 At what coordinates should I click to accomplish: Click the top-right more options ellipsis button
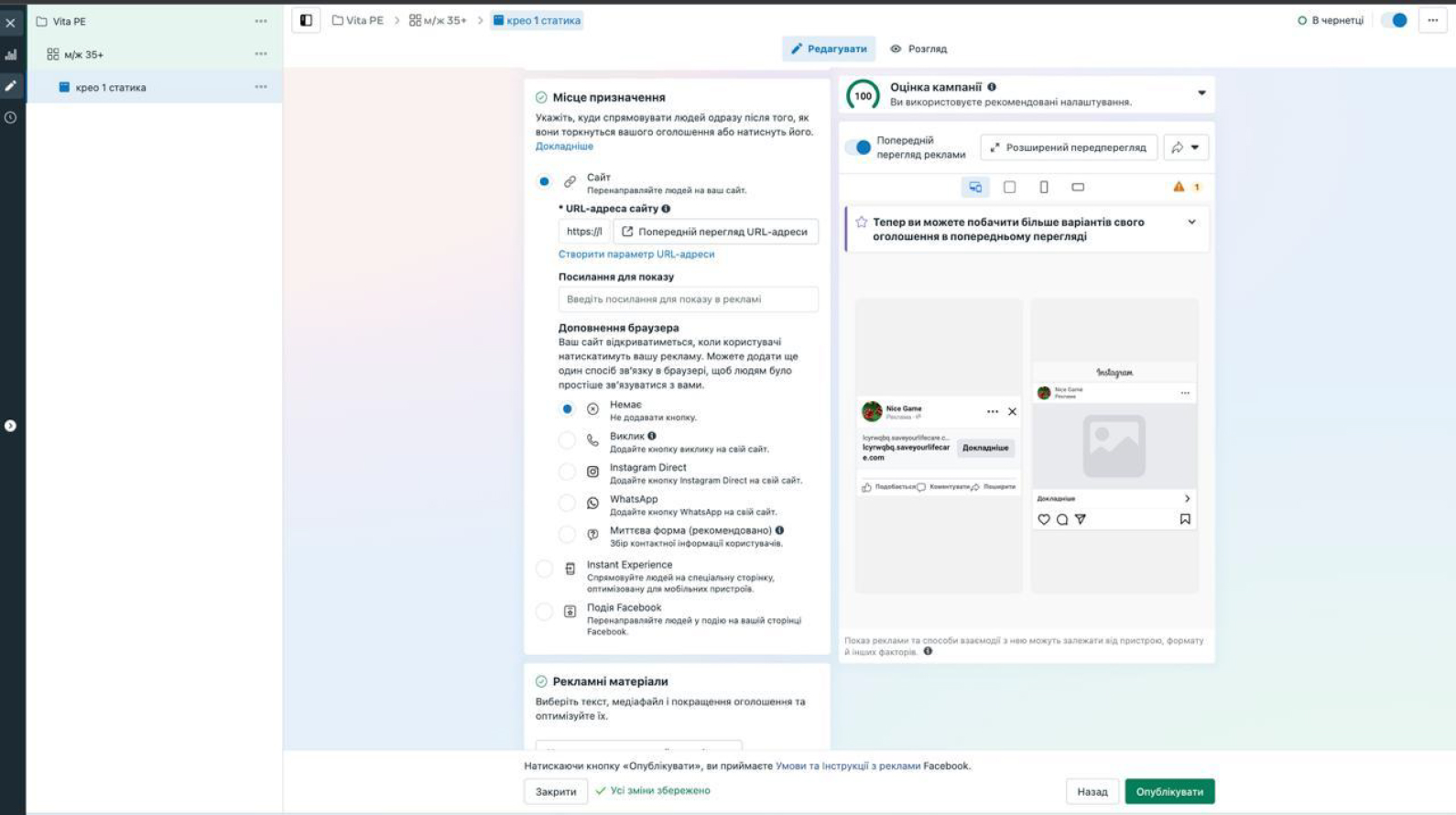pos(1432,20)
